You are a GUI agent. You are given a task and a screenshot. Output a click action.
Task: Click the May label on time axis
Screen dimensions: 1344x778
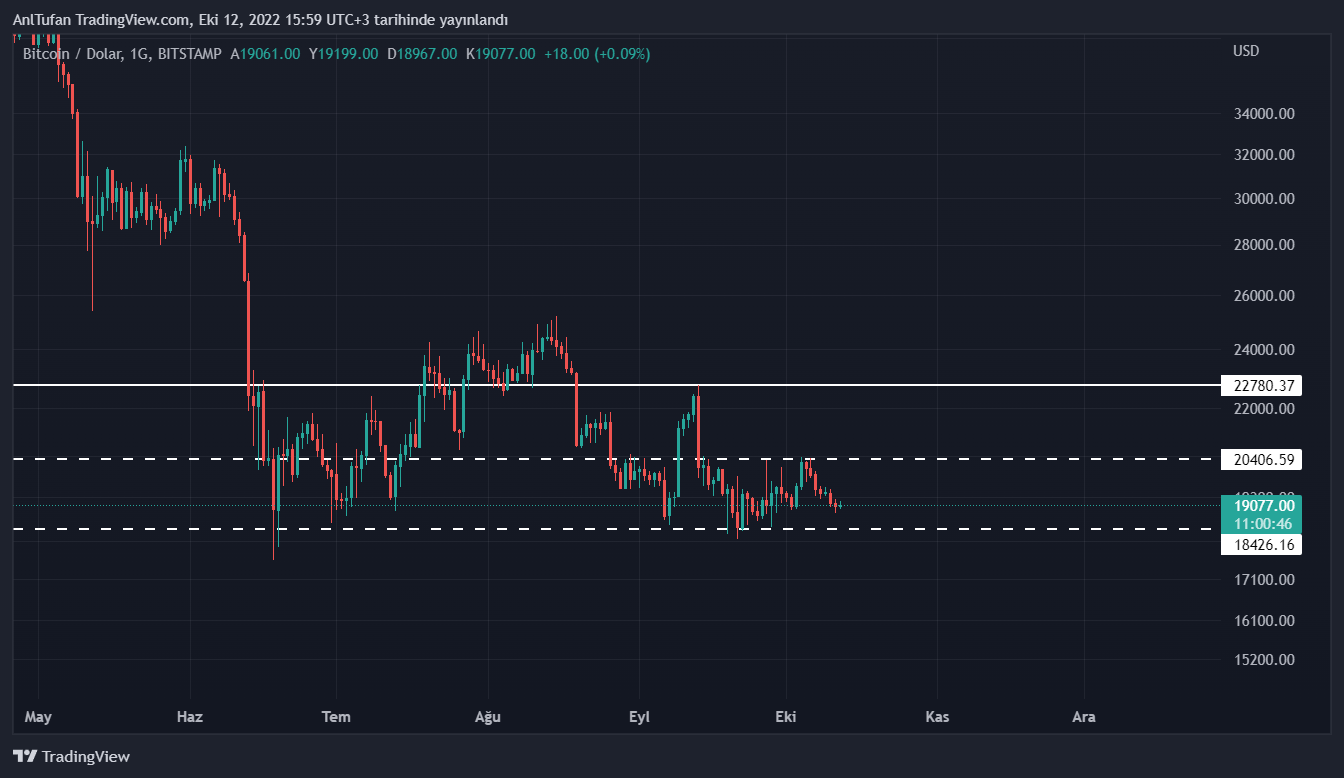point(37,717)
